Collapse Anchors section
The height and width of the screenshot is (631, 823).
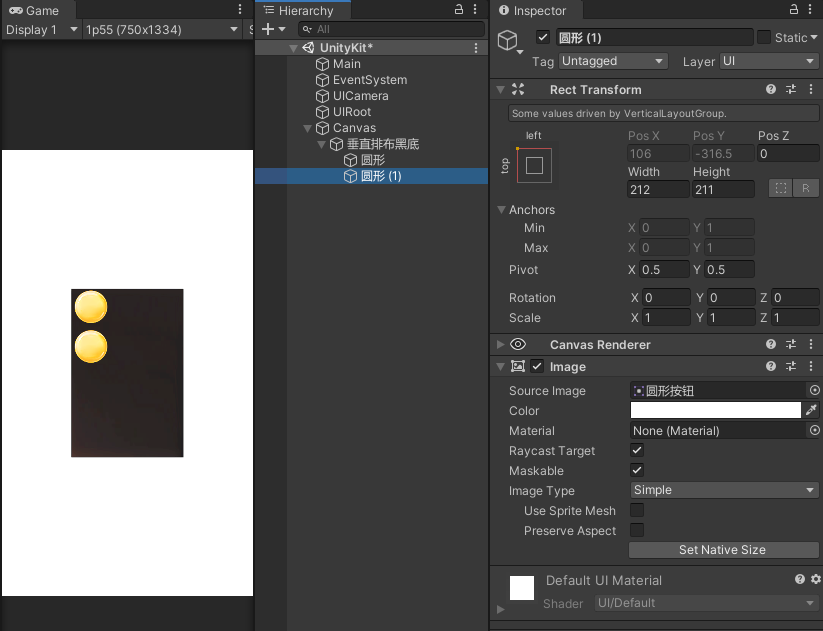pos(501,209)
